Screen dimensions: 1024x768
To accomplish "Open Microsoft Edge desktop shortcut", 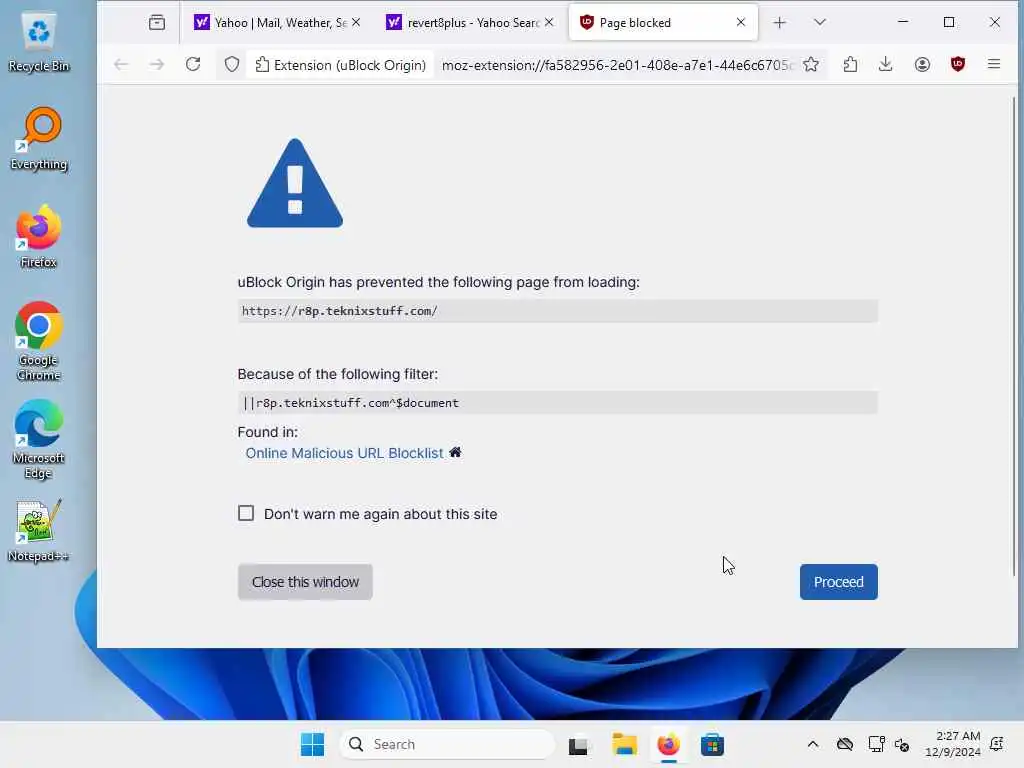I will (x=39, y=439).
